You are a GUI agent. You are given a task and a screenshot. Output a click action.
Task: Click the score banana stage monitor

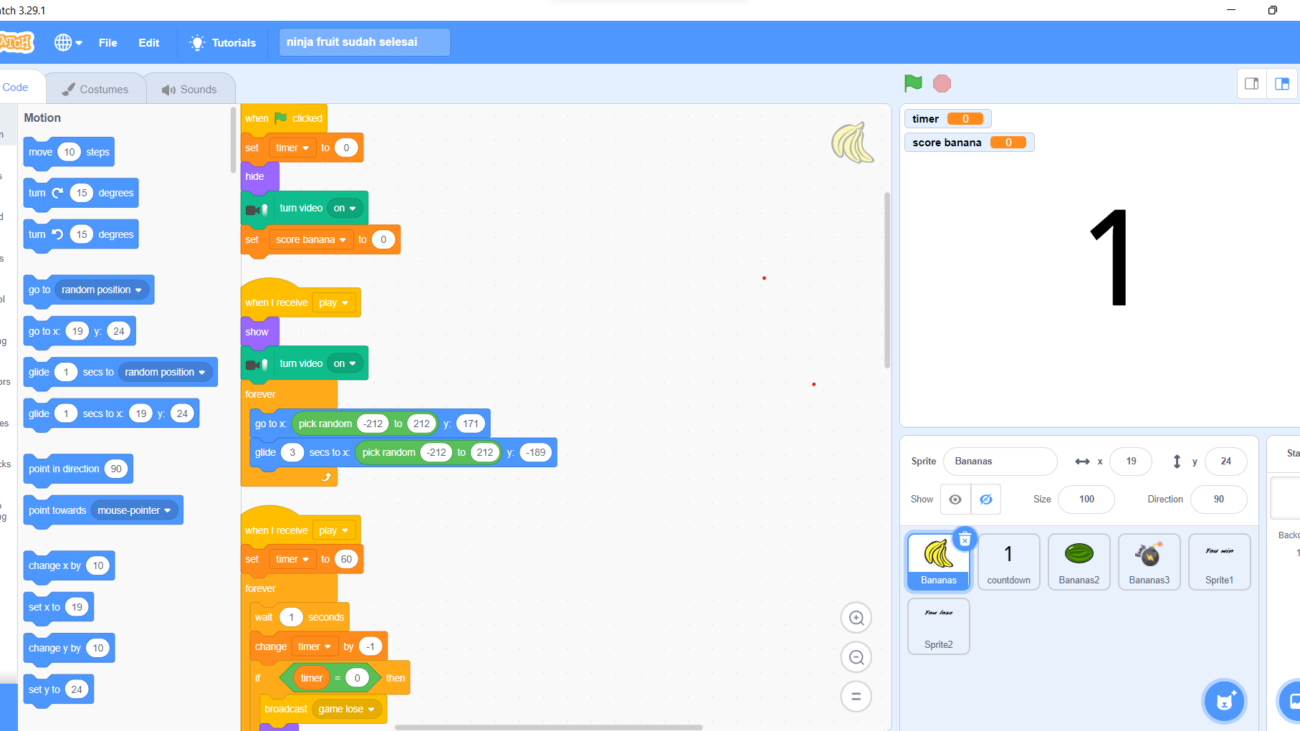pyautogui.click(x=969, y=143)
